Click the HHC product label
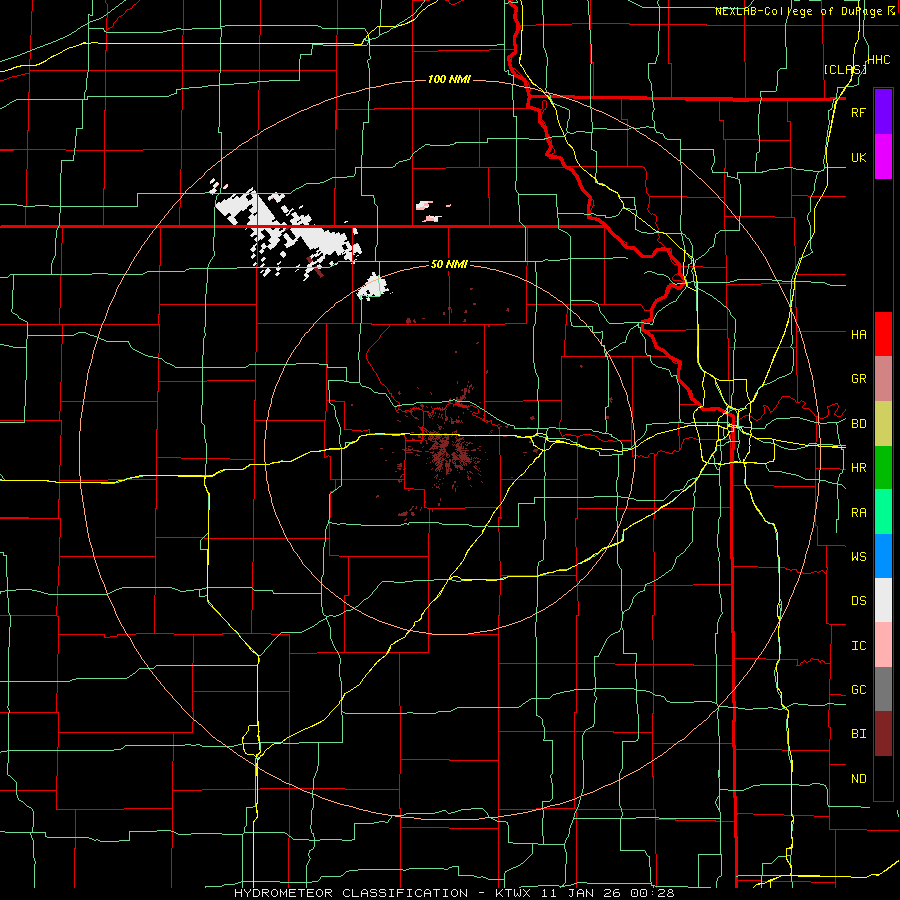This screenshot has height=900, width=900. (879, 60)
